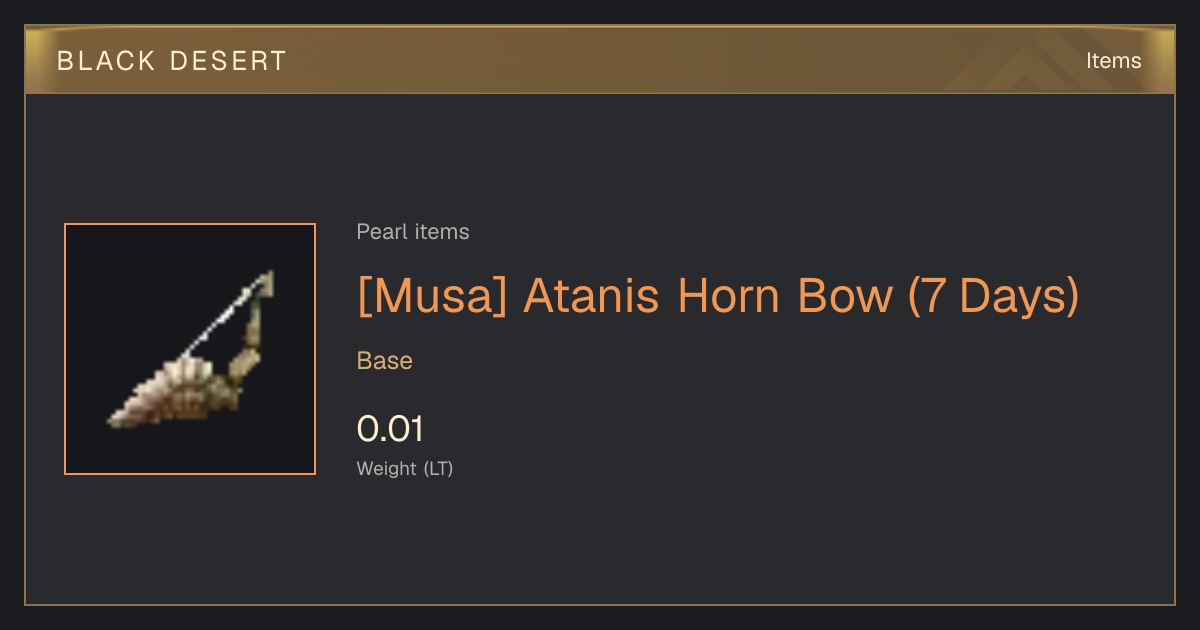This screenshot has width=1200, height=630.
Task: Click the "(7 Days)" part of title
Action: [993, 296]
